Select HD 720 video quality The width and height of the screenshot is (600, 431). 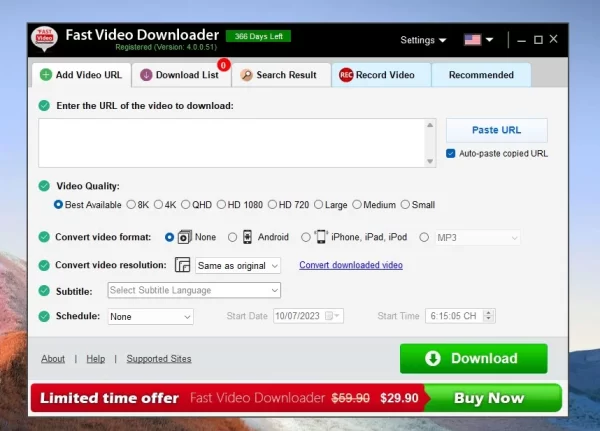(x=272, y=205)
